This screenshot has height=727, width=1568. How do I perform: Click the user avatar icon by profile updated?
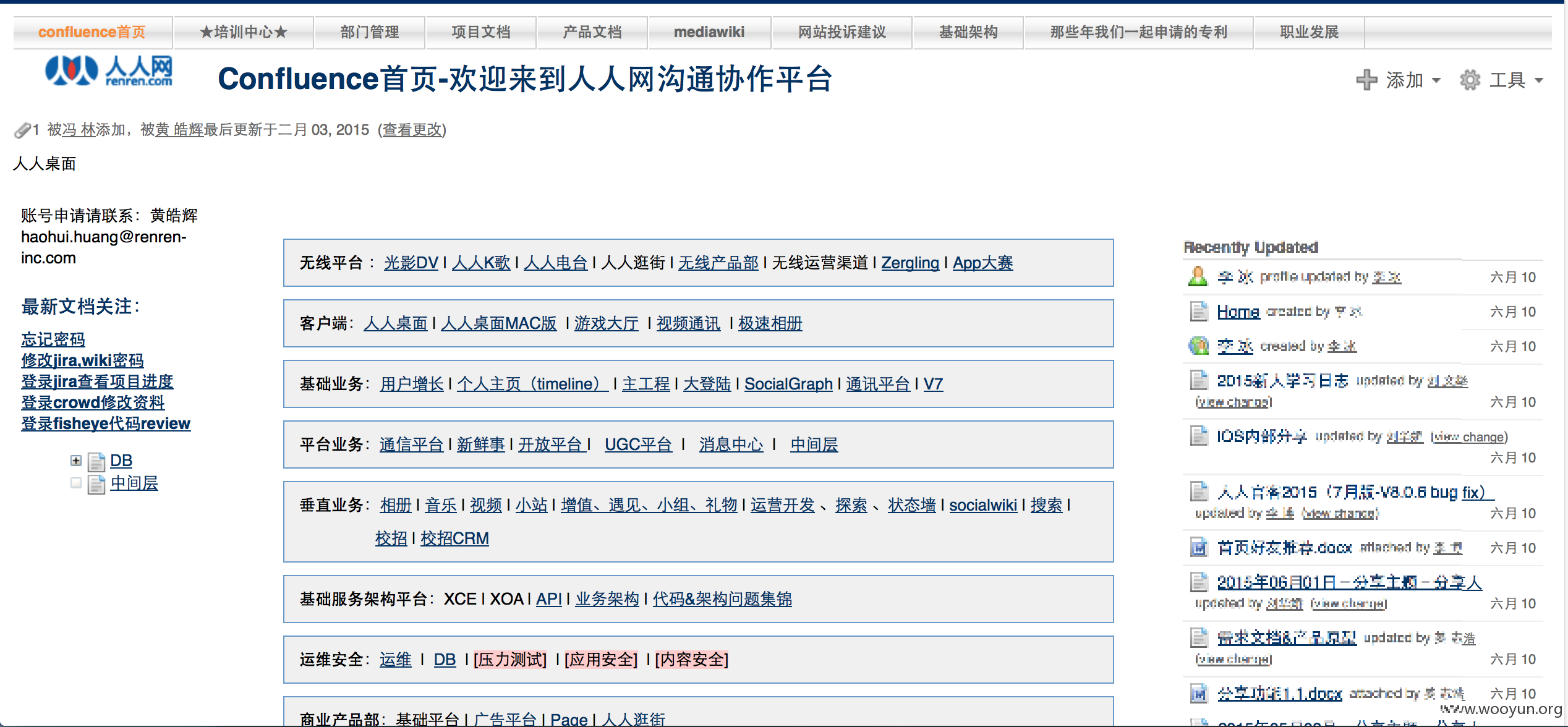tap(1198, 276)
